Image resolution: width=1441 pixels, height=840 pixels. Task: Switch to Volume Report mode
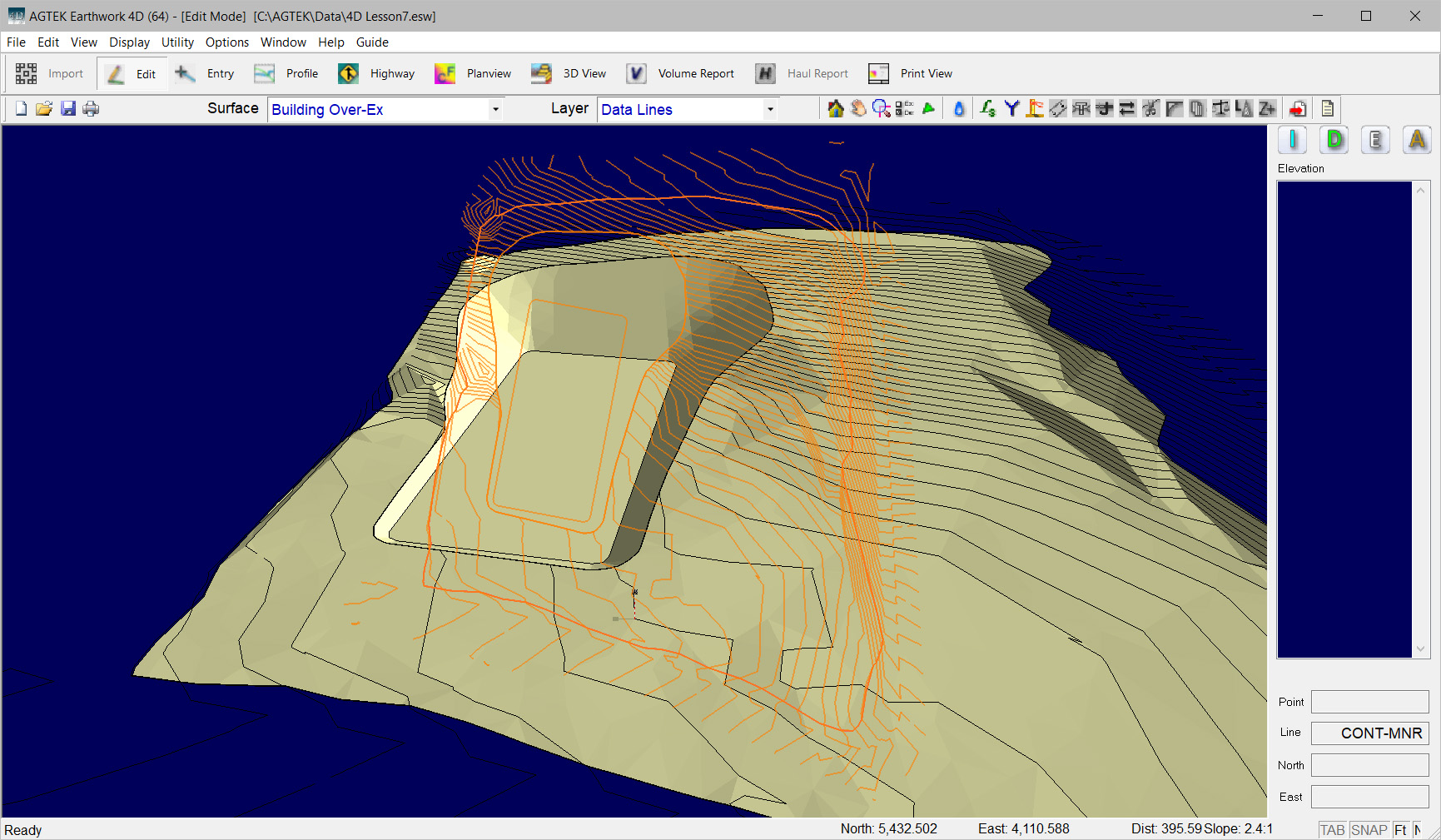tap(680, 74)
